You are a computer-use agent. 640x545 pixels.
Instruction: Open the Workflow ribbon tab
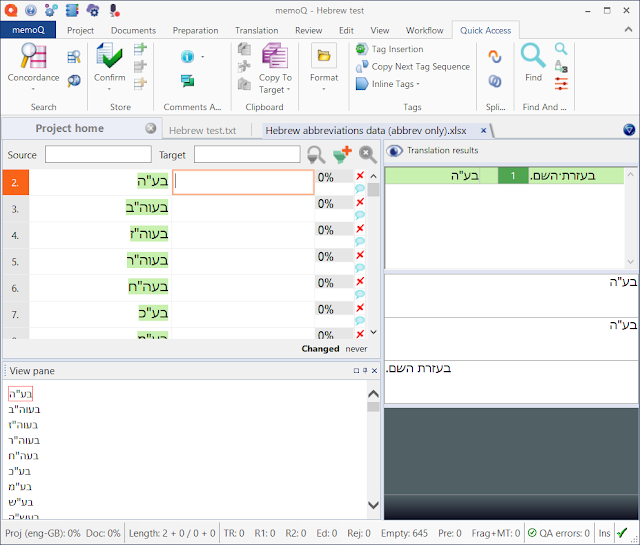click(424, 31)
